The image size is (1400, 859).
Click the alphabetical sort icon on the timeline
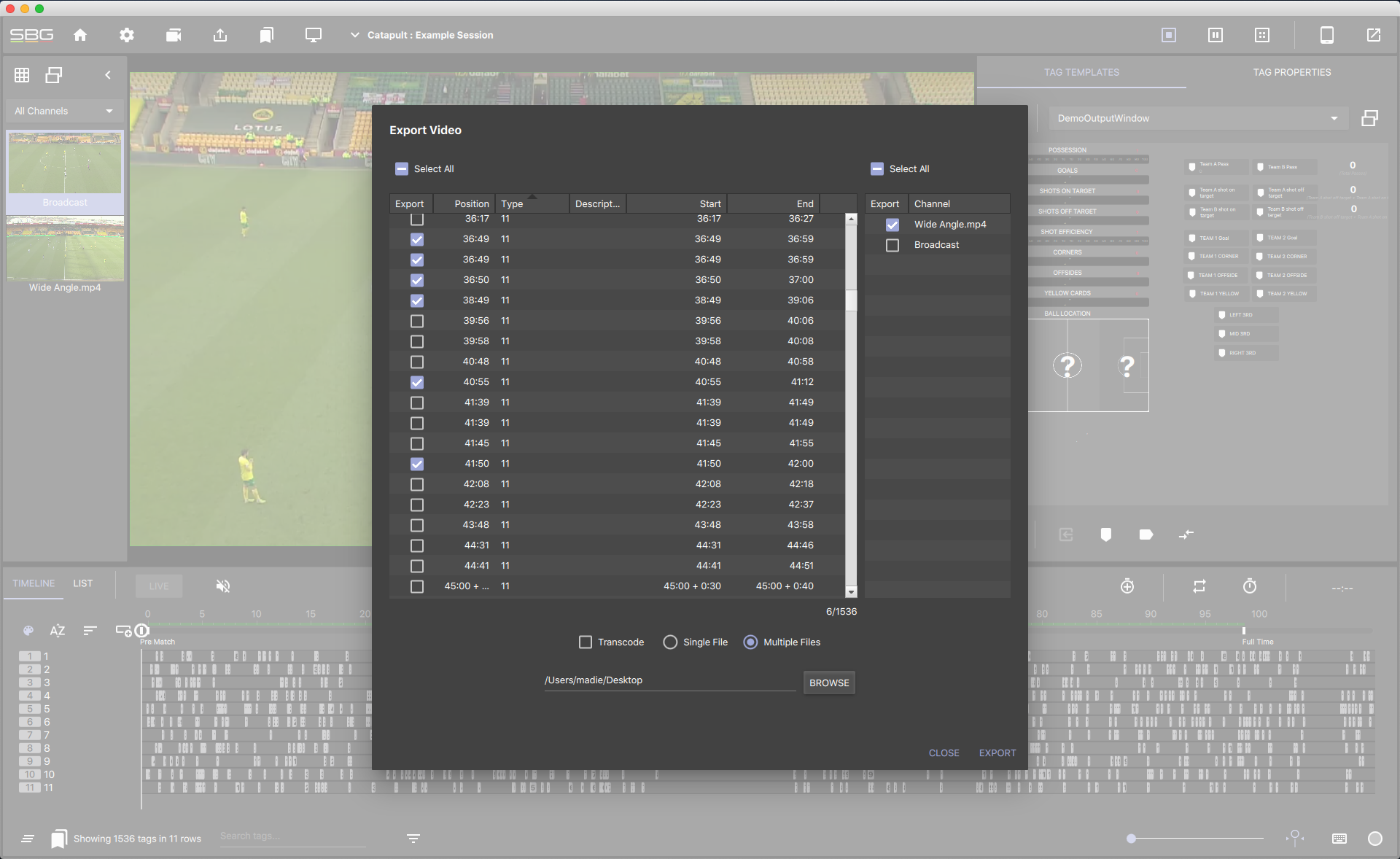coord(58,631)
